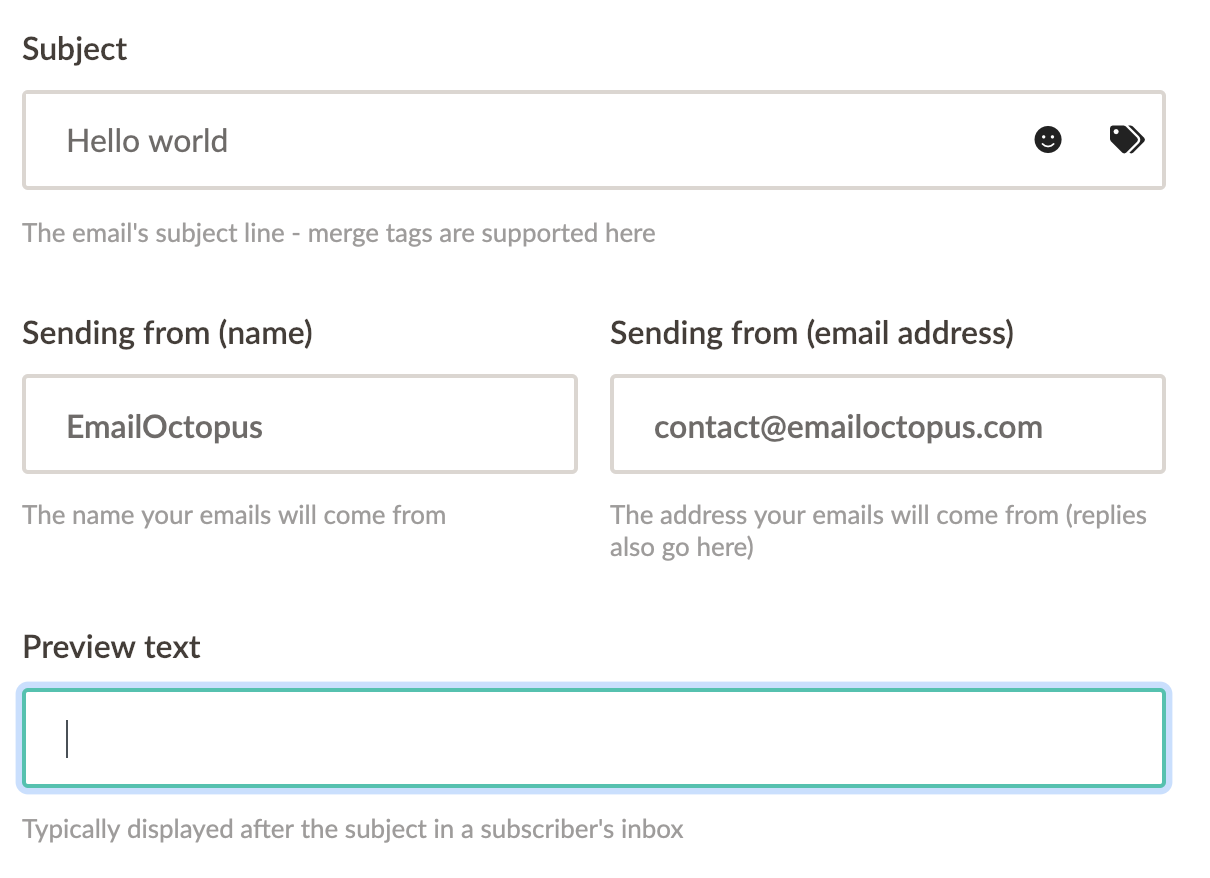Click 'The name your emails will come from' hint
Viewport: 1210px width, 878px height.
click(x=234, y=516)
